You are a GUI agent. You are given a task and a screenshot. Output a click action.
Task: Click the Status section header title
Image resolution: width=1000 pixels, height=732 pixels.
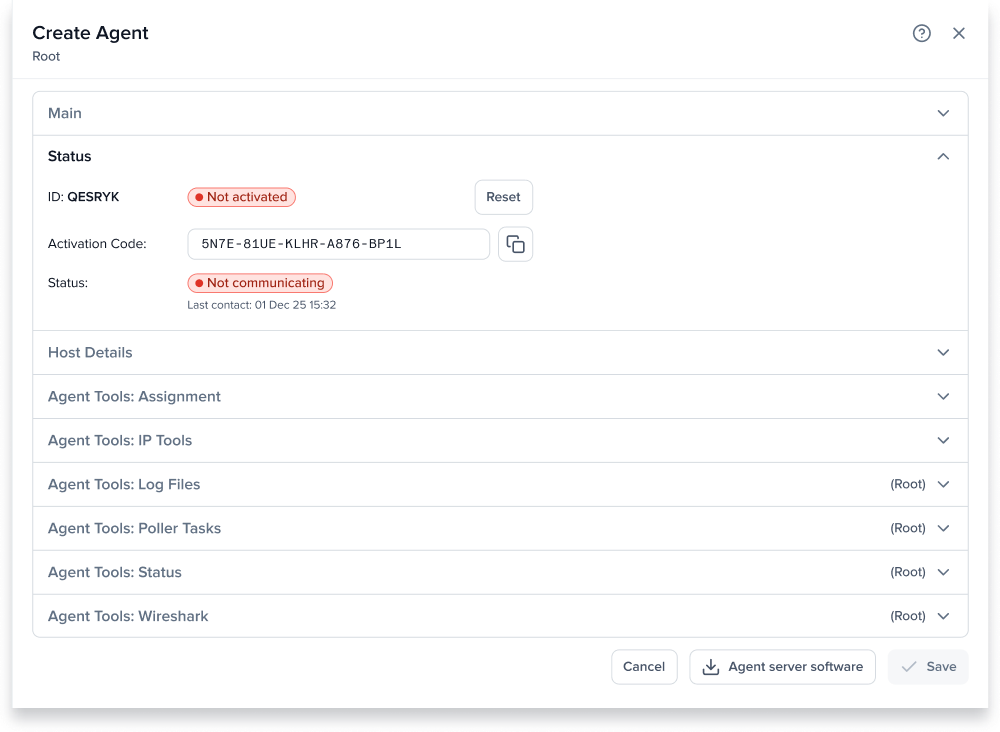click(x=70, y=157)
